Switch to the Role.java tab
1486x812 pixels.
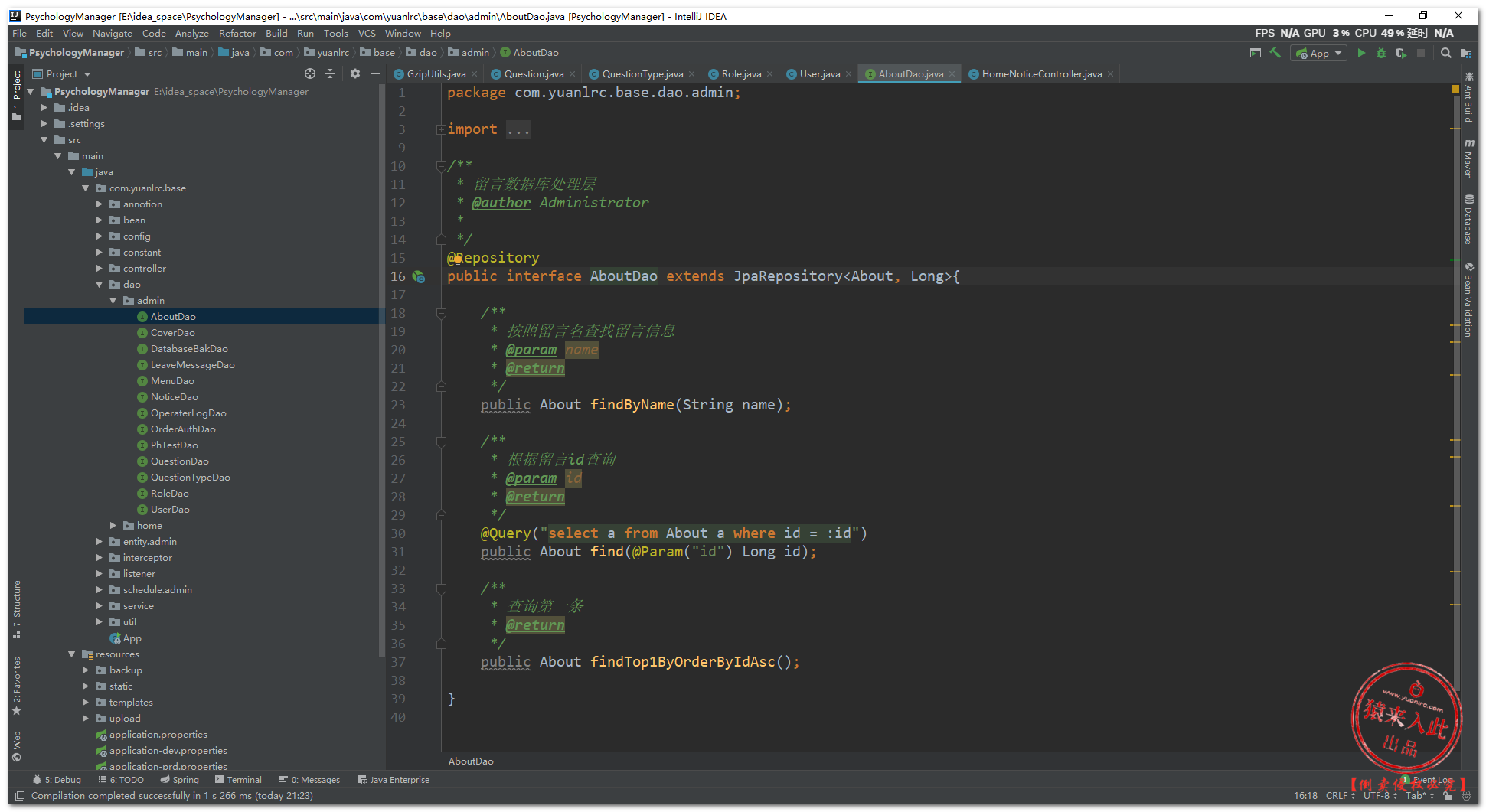pos(741,74)
